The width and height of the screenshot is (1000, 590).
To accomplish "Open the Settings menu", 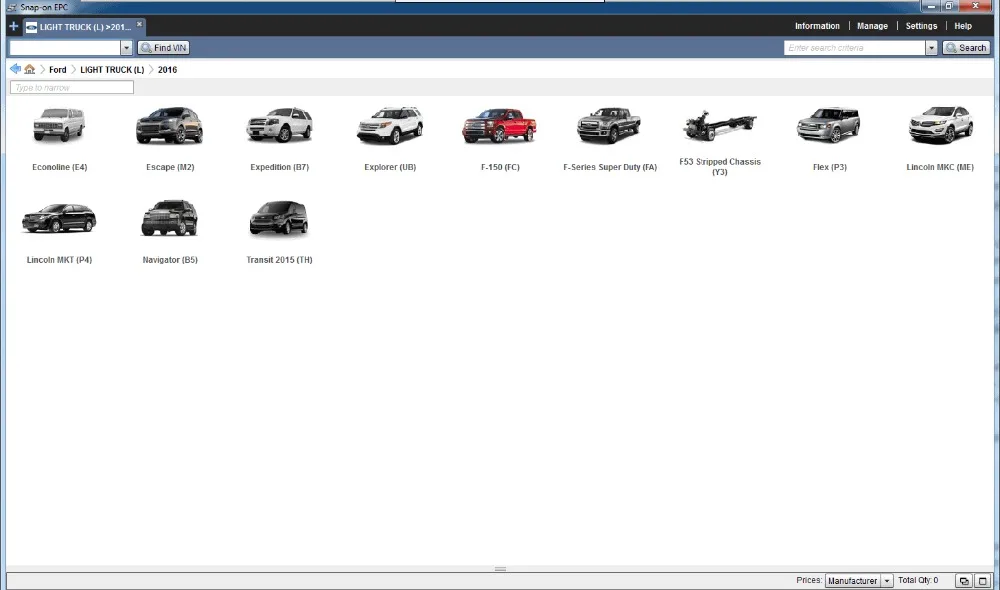I will [x=921, y=26].
